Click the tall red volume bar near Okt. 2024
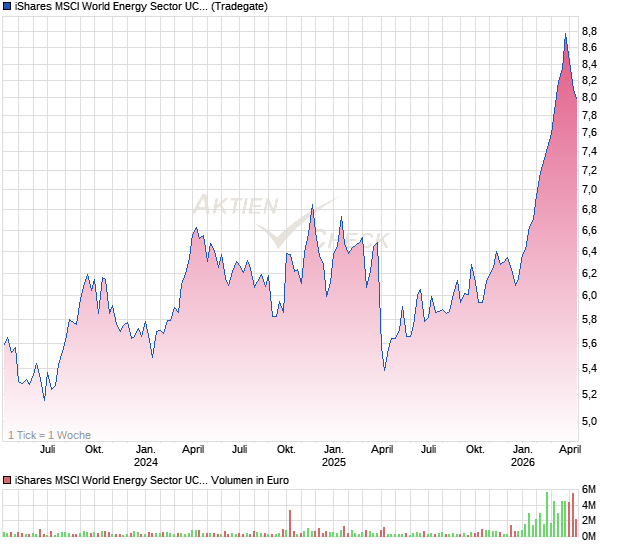620x546 pixels. tap(289, 522)
